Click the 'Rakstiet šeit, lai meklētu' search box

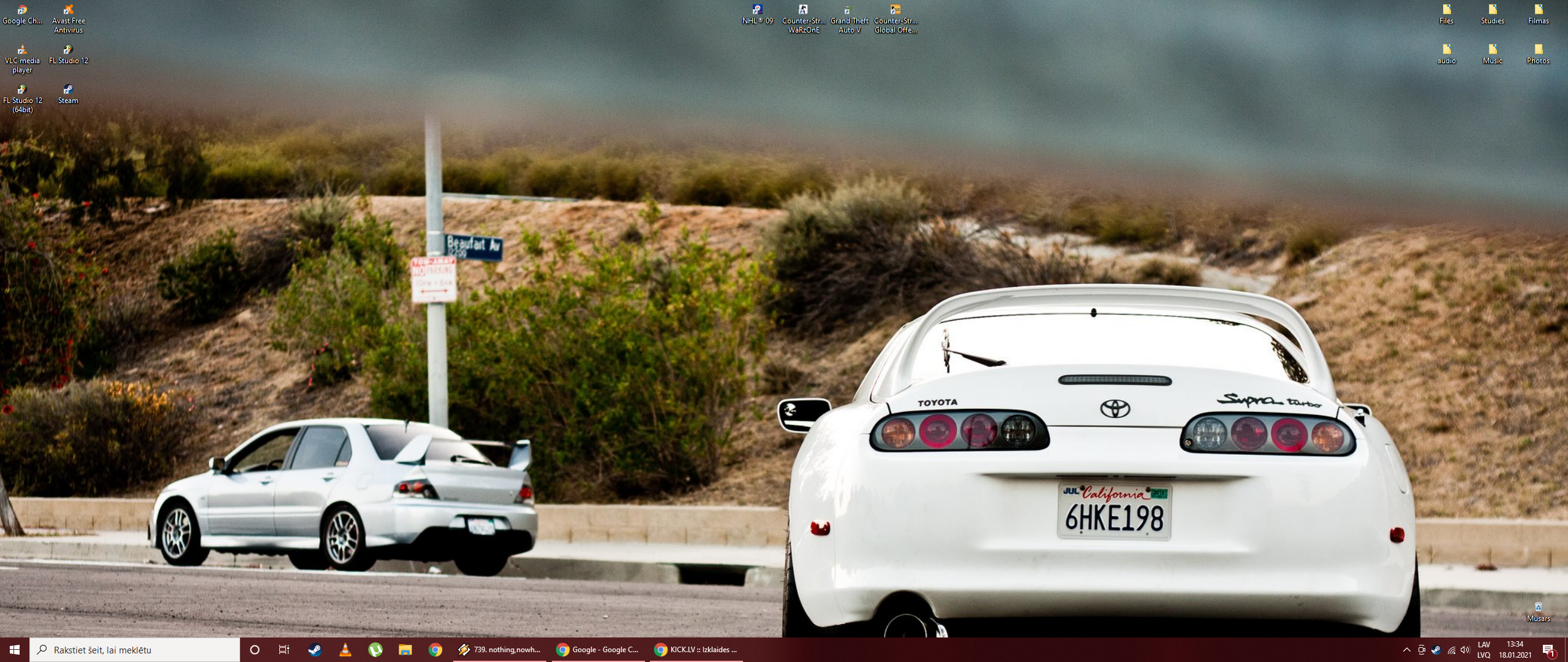click(135, 650)
